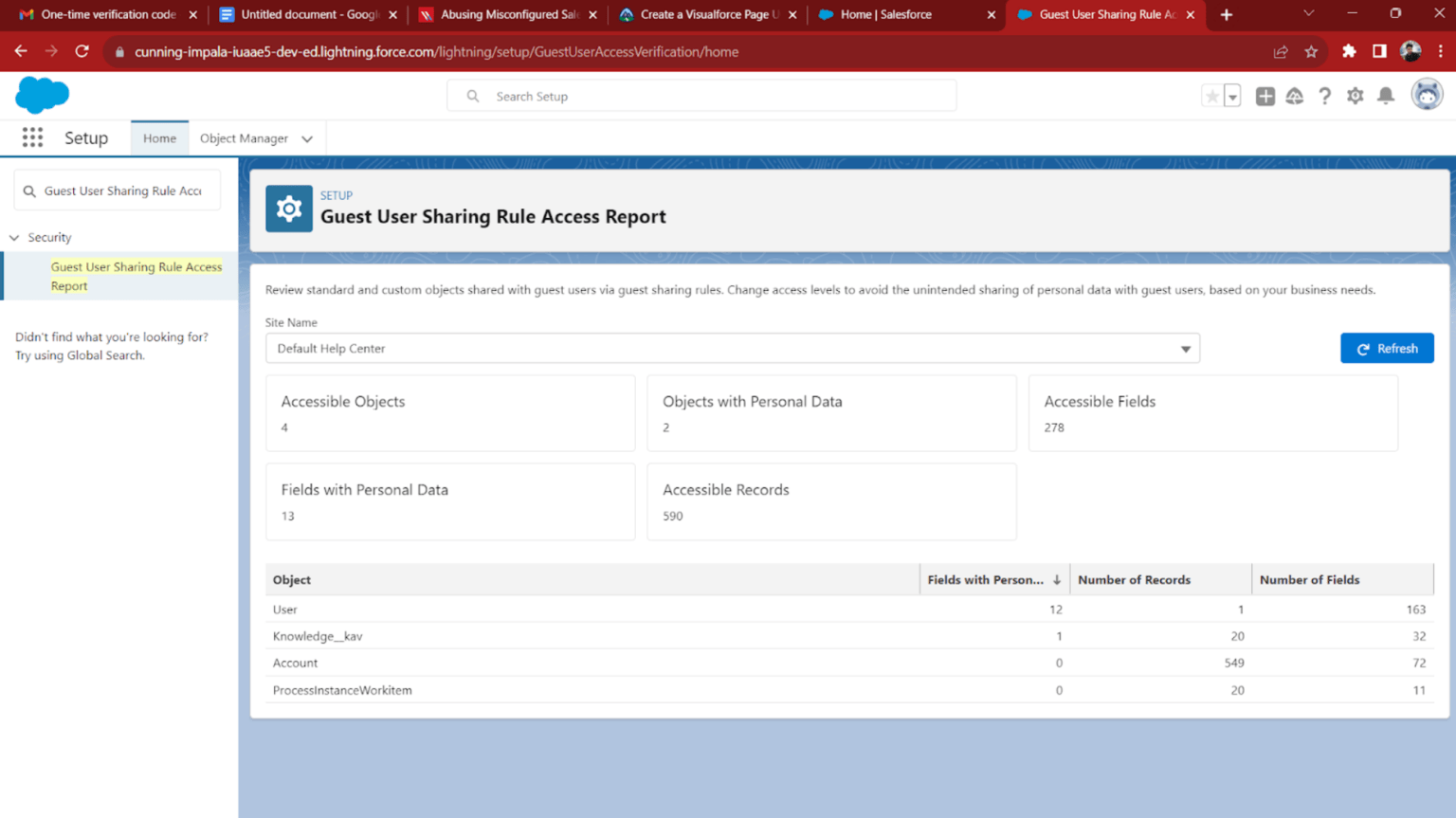1456x818 pixels.
Task: Open Salesforce Help with the question mark icon
Action: (x=1325, y=96)
